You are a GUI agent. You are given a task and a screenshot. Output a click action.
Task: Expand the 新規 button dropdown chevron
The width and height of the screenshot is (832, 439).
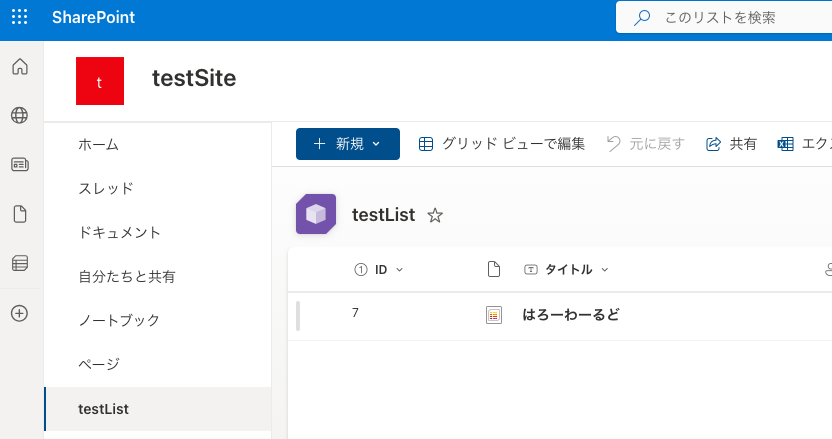[376, 144]
